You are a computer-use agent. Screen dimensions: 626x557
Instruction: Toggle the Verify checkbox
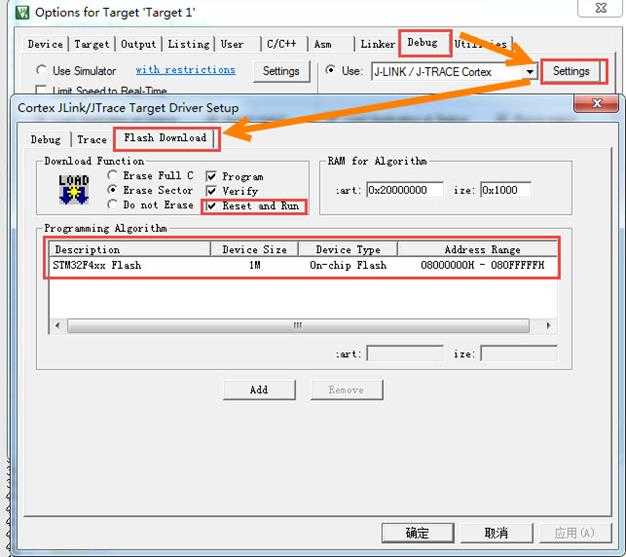click(x=211, y=190)
